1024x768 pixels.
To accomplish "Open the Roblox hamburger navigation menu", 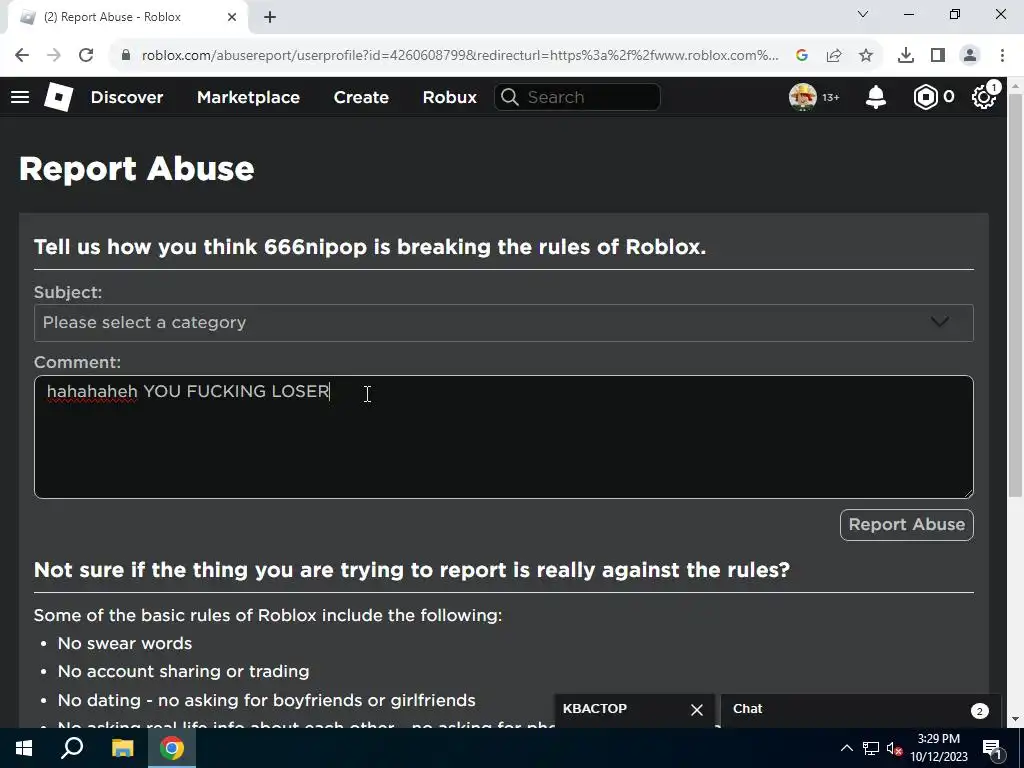I will pos(20,97).
